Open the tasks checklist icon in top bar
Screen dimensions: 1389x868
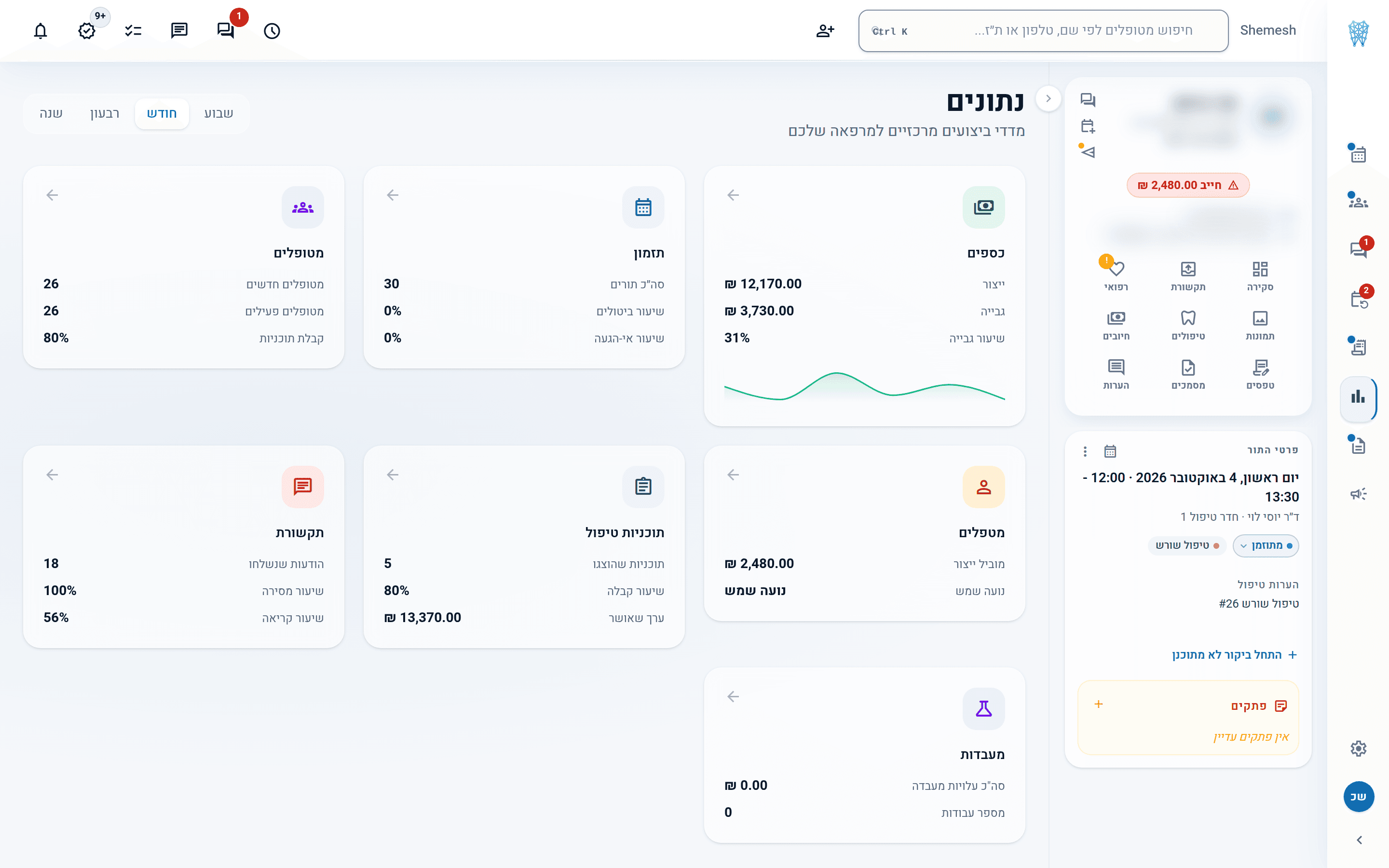(x=133, y=30)
